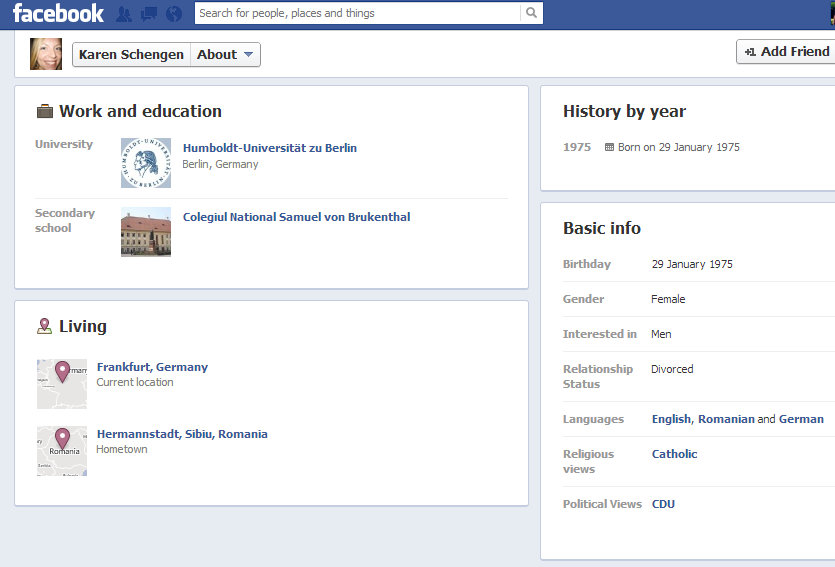The height and width of the screenshot is (567, 835).
Task: Open the notifications globe icon
Action: point(174,14)
